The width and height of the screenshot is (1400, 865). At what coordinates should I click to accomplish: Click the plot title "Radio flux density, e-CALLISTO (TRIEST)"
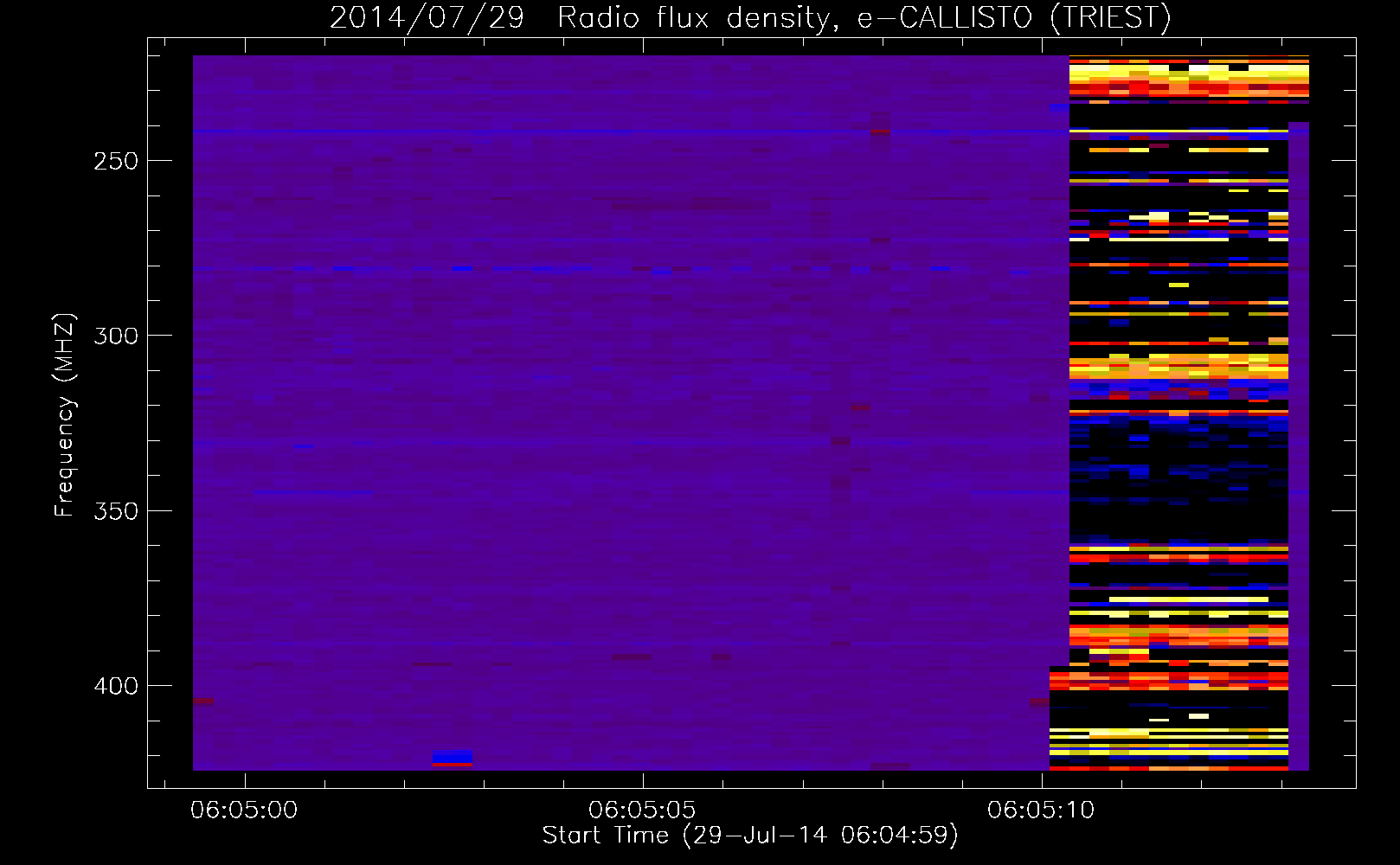click(864, 18)
